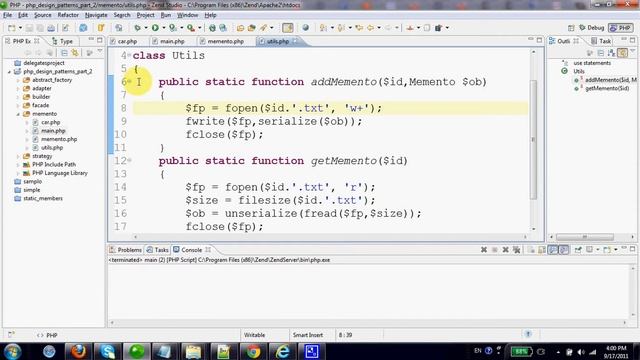Click the Debug bug icon in main toolbar

click(138, 28)
